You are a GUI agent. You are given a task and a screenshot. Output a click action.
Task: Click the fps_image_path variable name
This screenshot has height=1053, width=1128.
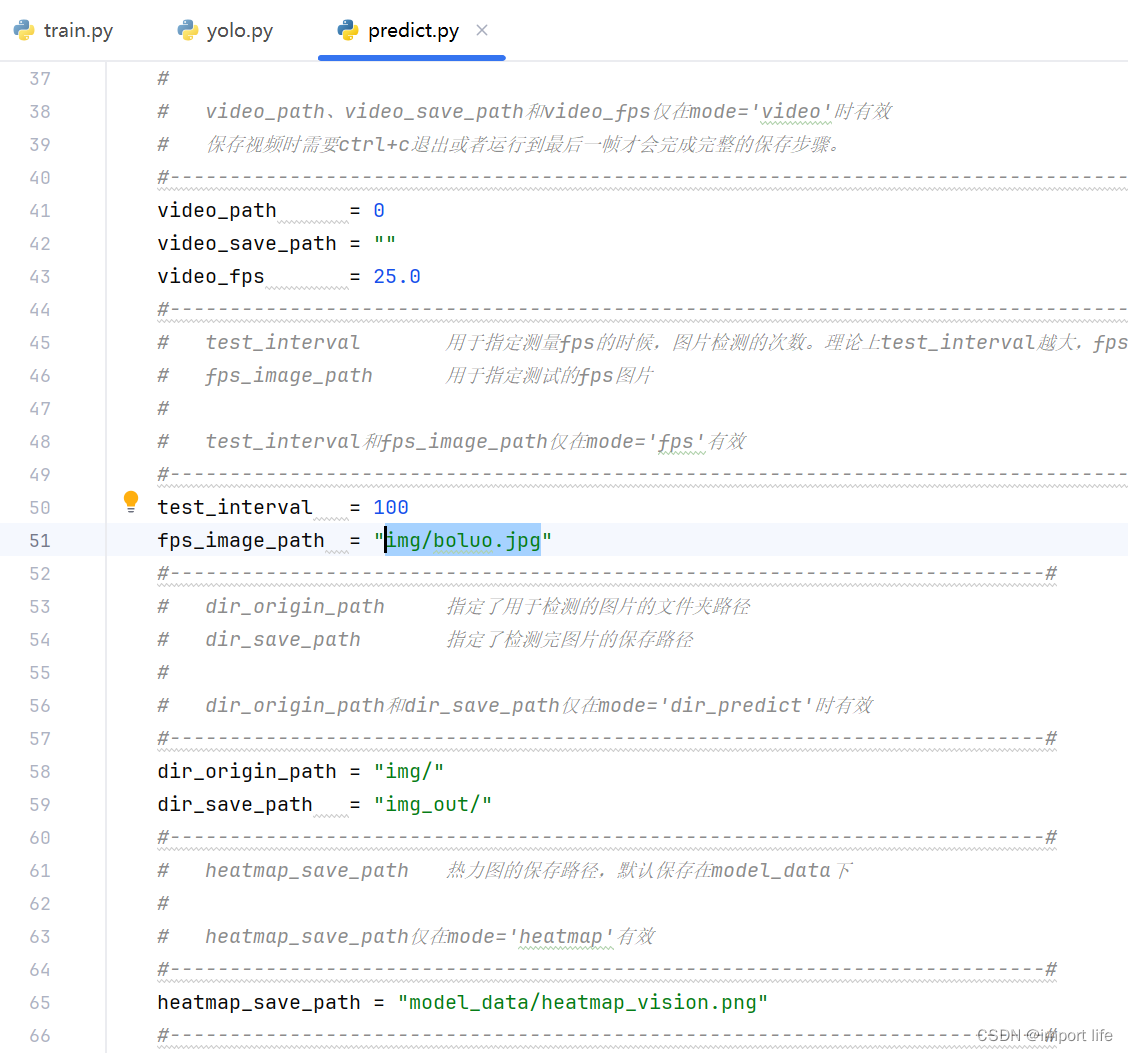point(241,541)
